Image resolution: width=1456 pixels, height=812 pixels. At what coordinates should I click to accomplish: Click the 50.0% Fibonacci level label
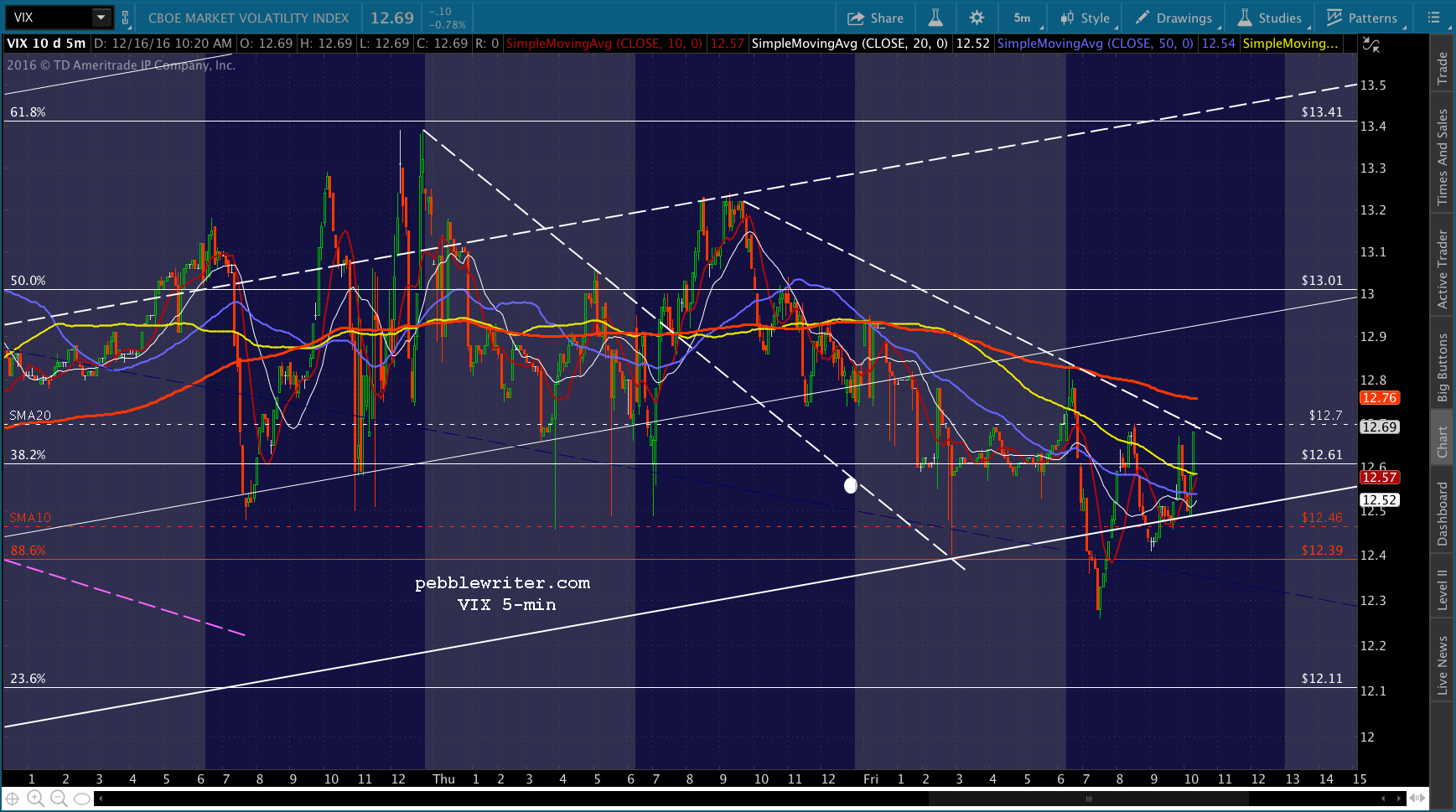(28, 281)
